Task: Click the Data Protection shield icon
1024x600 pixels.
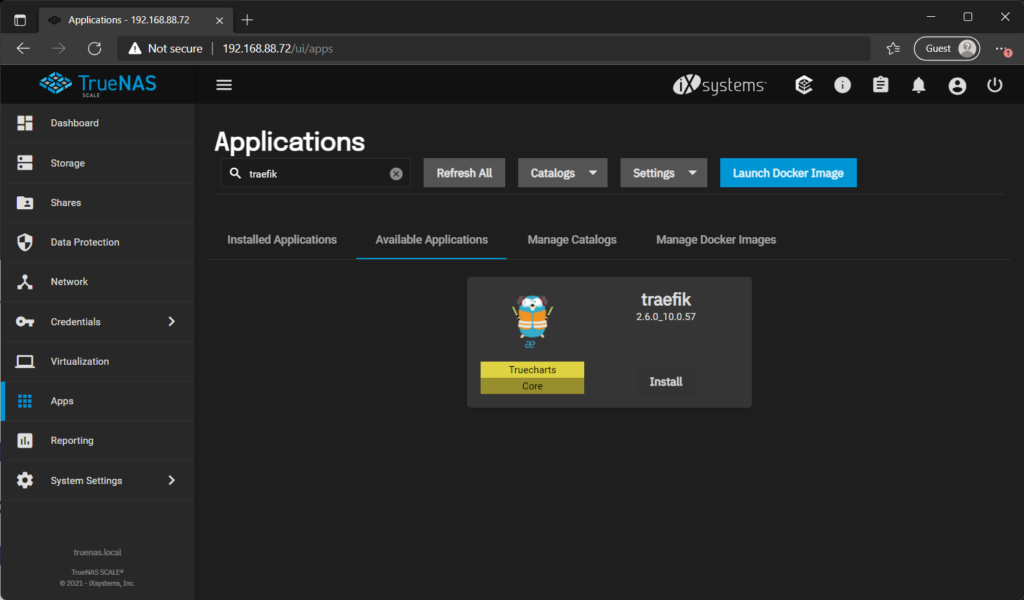Action: tap(25, 242)
